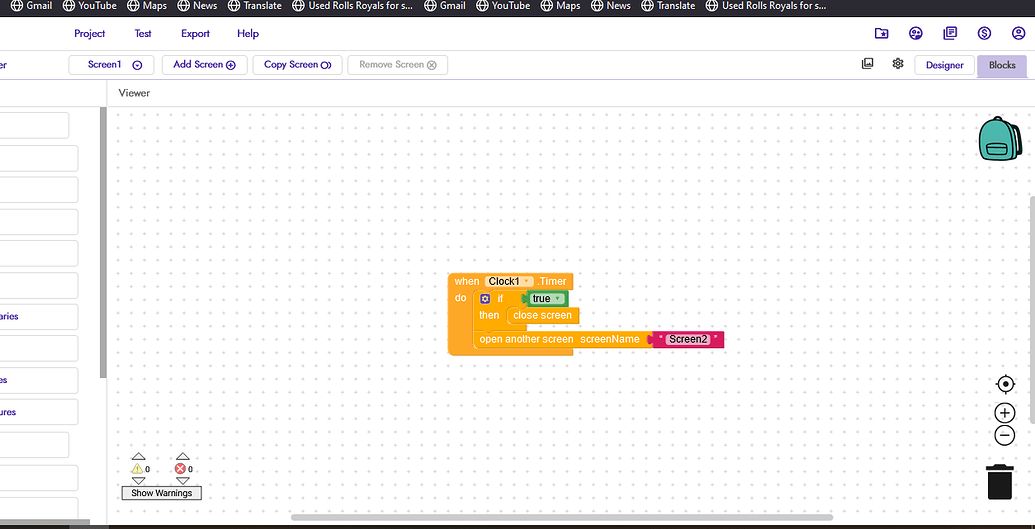Open the assets image gallery icon
Screen dimensions: 1035x529
(x=867, y=63)
